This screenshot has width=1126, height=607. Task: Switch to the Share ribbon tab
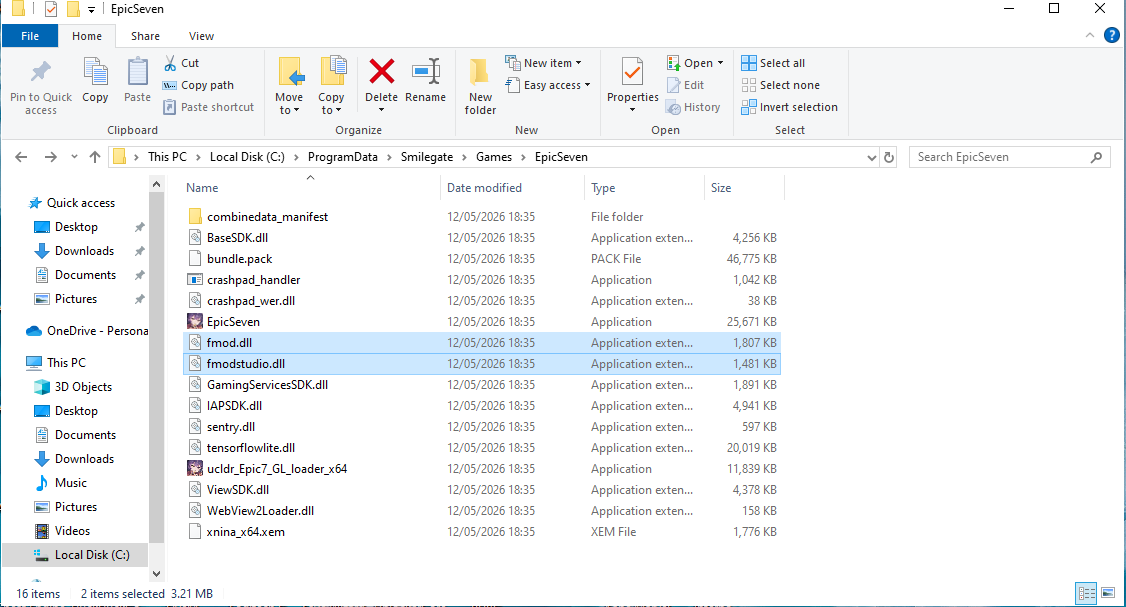tap(145, 36)
